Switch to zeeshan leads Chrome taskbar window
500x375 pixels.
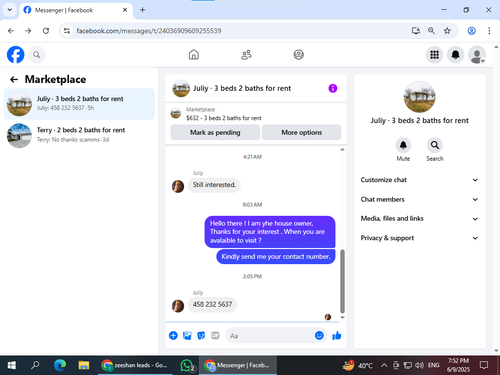[134, 365]
